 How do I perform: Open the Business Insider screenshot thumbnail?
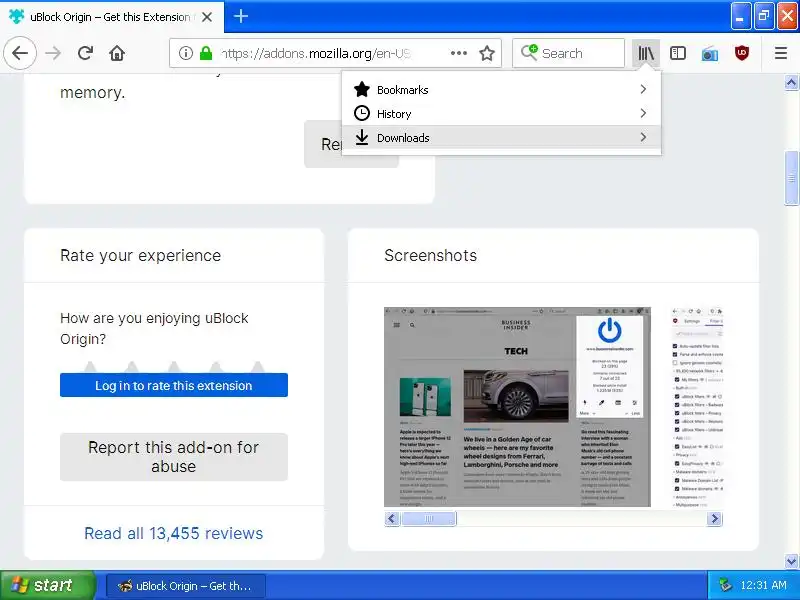click(517, 407)
